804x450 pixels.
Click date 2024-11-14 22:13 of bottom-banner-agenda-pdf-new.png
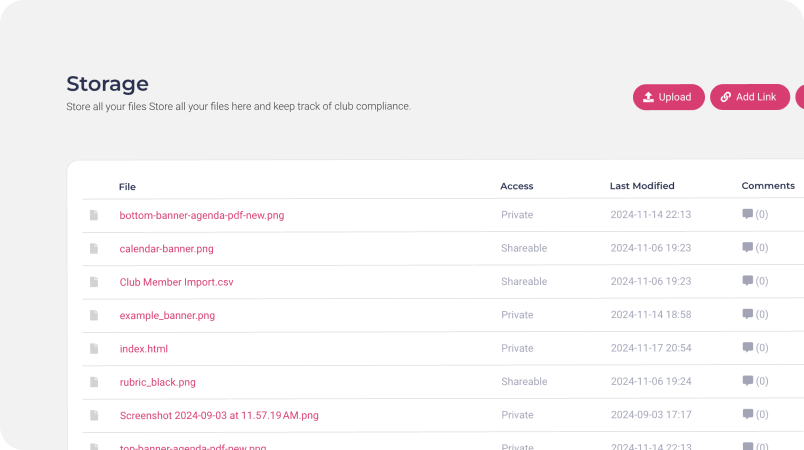click(x=651, y=215)
